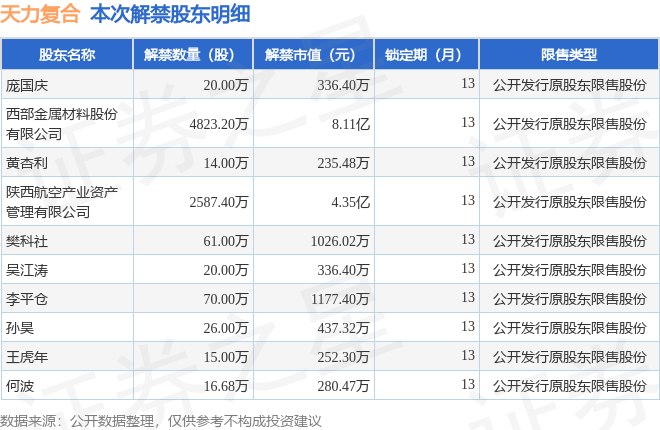Viewport: 660px width, 430px height.
Task: Select the 限售类型 column header
Action: 569,54
